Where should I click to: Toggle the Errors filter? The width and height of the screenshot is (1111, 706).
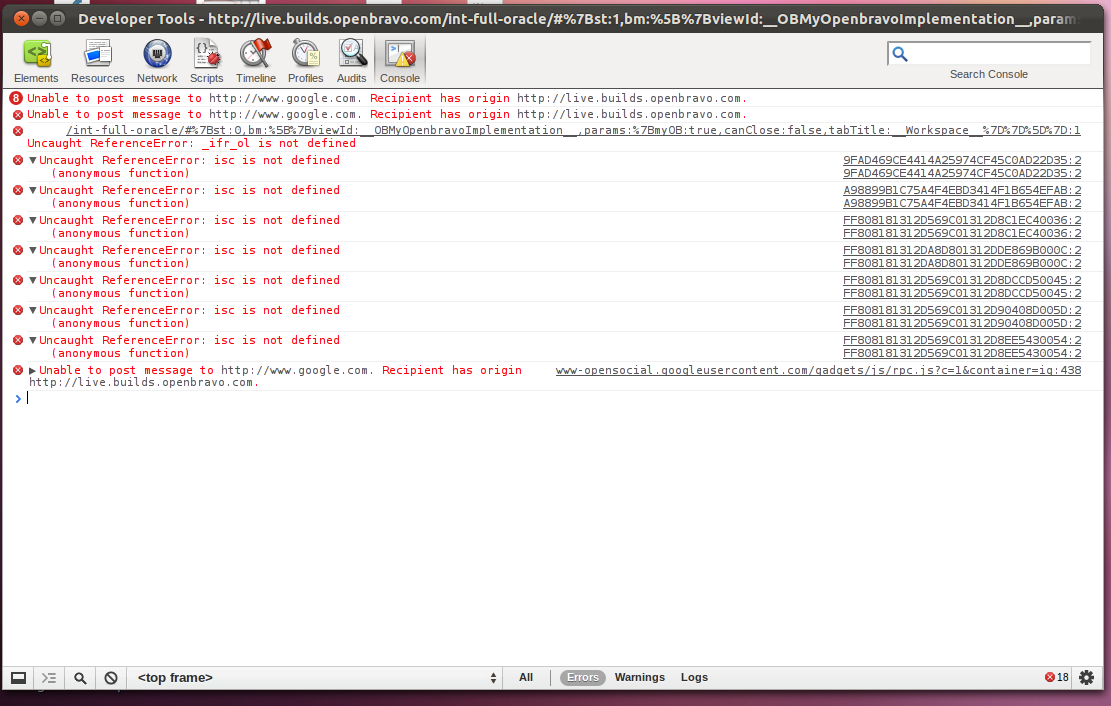(x=582, y=678)
